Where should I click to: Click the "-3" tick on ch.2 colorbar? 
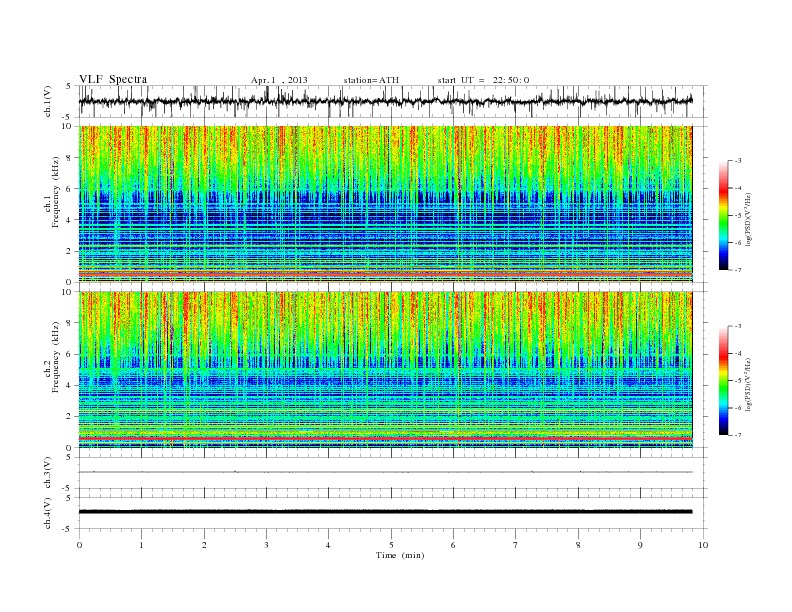coord(738,326)
